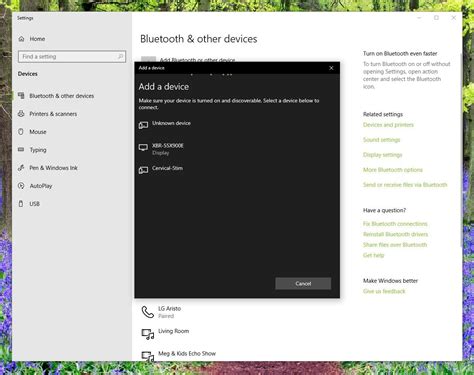Image resolution: width=474 pixels, height=375 pixels.
Task: Open More Bluetooth options link
Action: (x=393, y=170)
